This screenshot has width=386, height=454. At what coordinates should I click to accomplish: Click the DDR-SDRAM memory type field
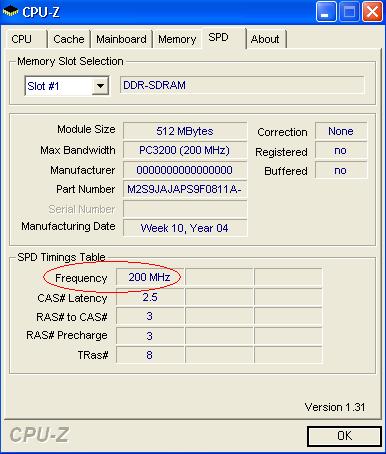[242, 85]
